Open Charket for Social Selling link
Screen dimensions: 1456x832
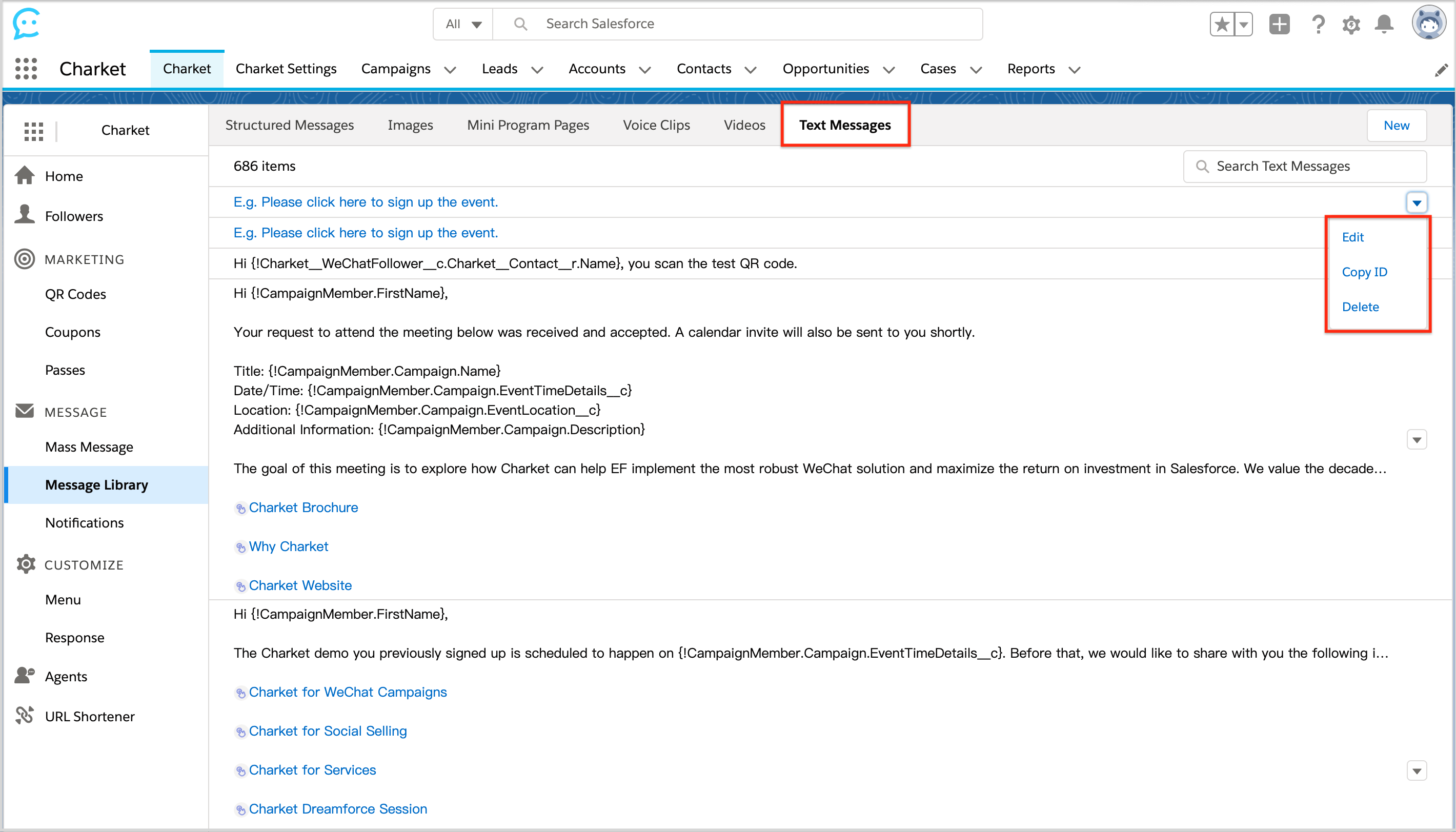tap(328, 731)
